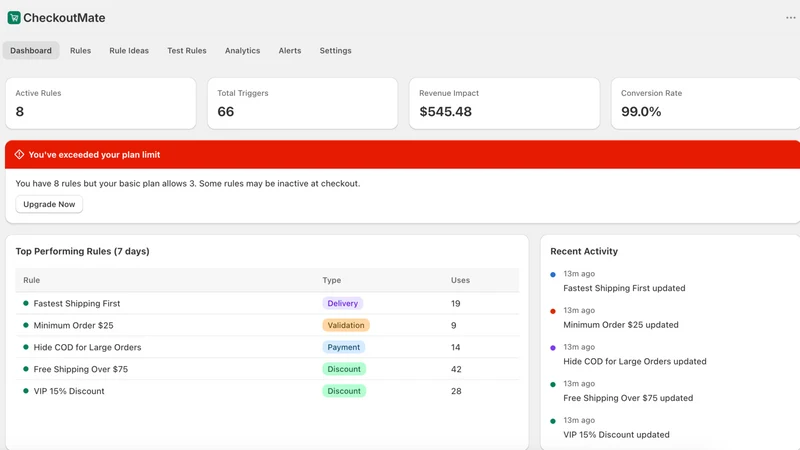Select the Total Triggers card
The height and width of the screenshot is (450, 800).
click(303, 104)
